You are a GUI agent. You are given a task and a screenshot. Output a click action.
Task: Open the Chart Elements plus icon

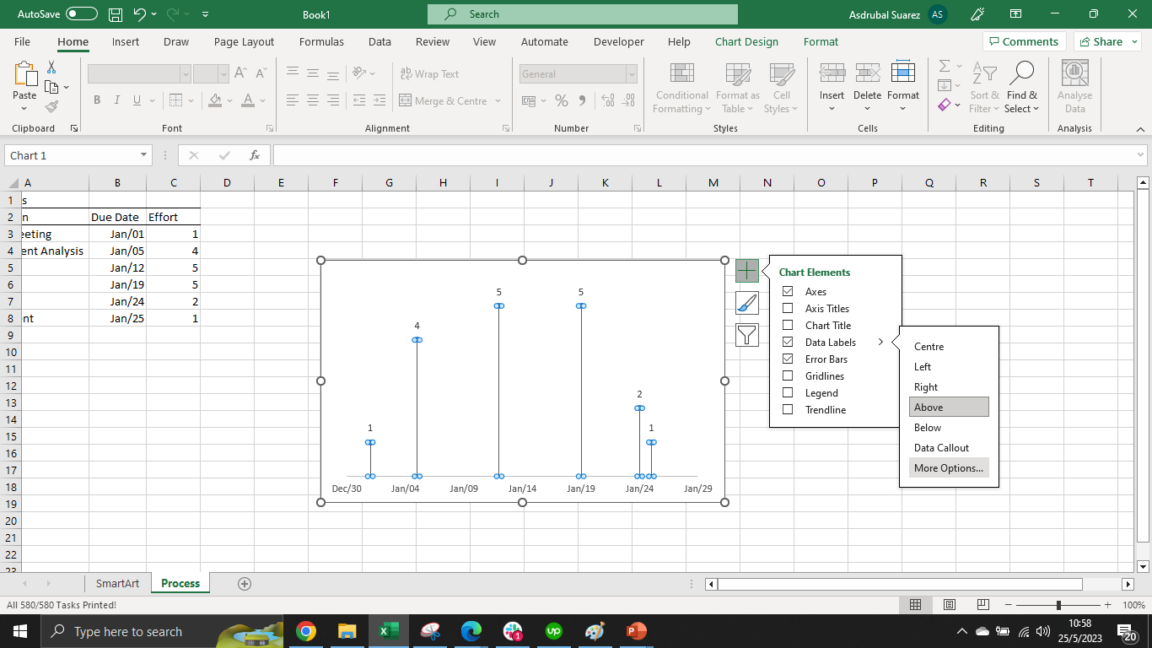click(x=746, y=270)
